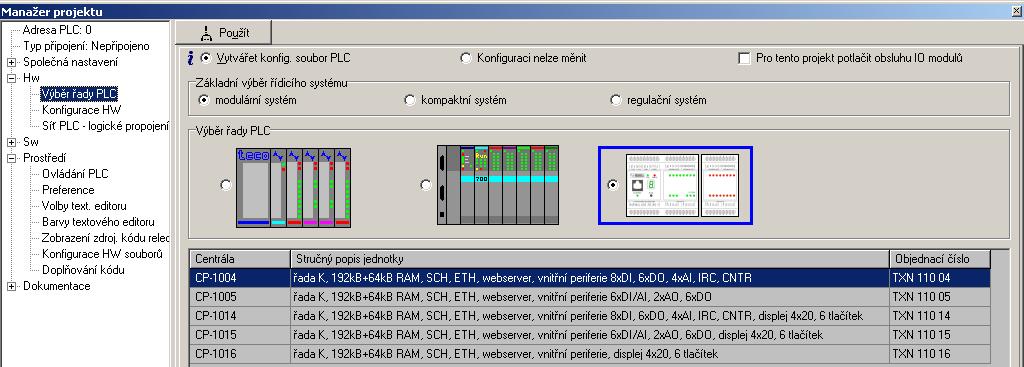Choose regulační systém radio button
Screen dimensions: 1024x367
coord(615,100)
